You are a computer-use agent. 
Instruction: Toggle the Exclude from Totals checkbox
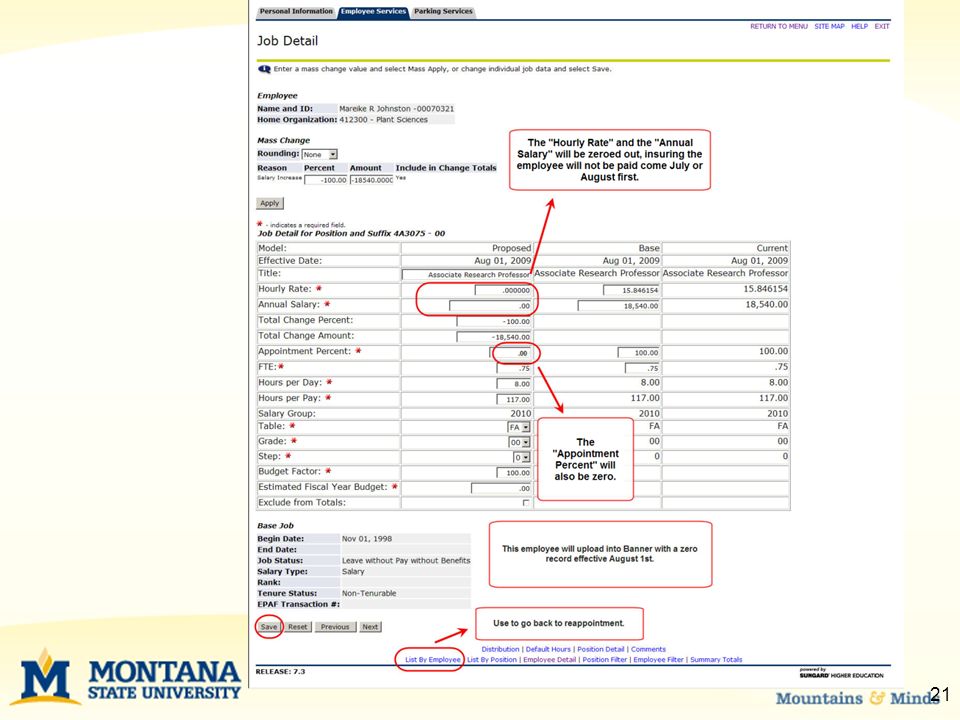526,503
